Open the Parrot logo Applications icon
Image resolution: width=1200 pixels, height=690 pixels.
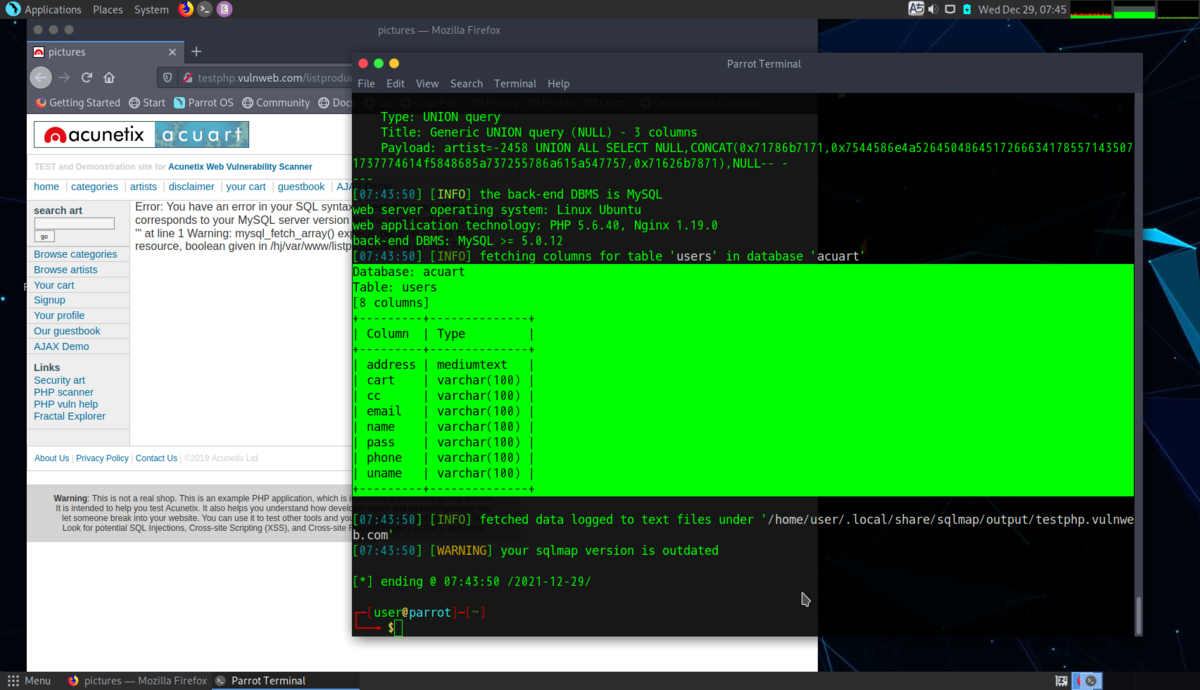coord(12,9)
